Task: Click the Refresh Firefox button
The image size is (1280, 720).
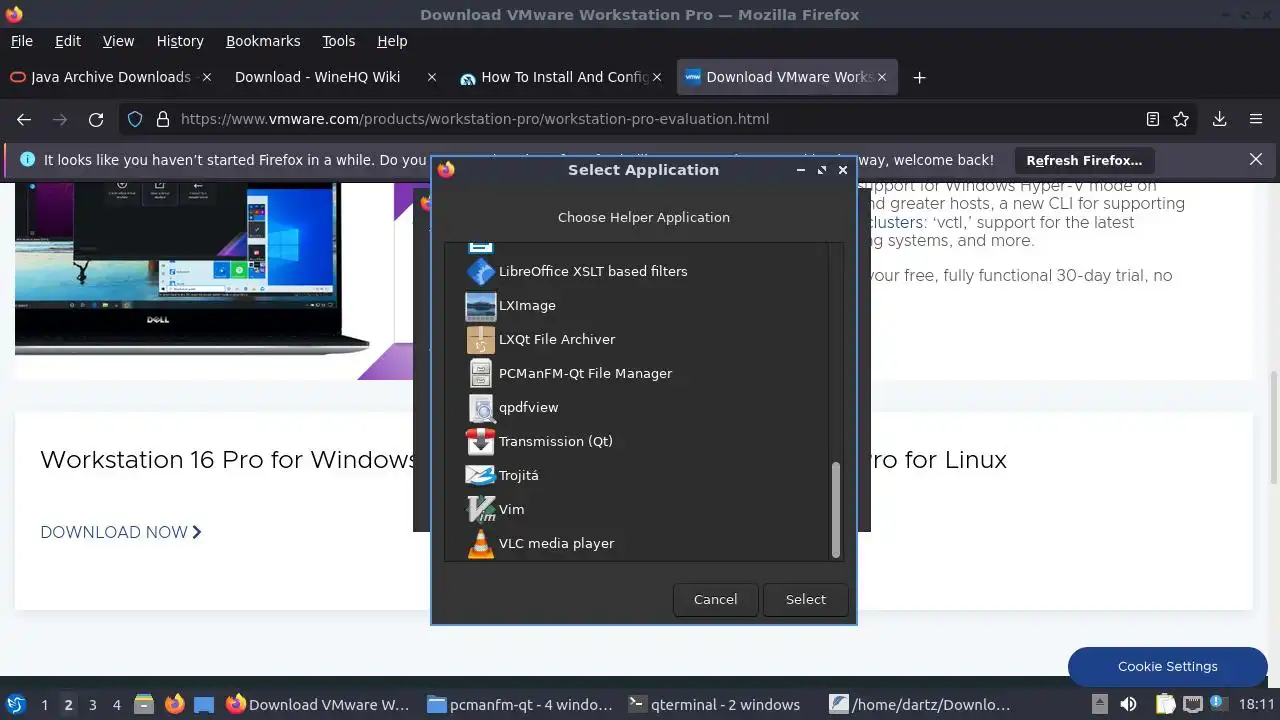Action: (x=1084, y=160)
